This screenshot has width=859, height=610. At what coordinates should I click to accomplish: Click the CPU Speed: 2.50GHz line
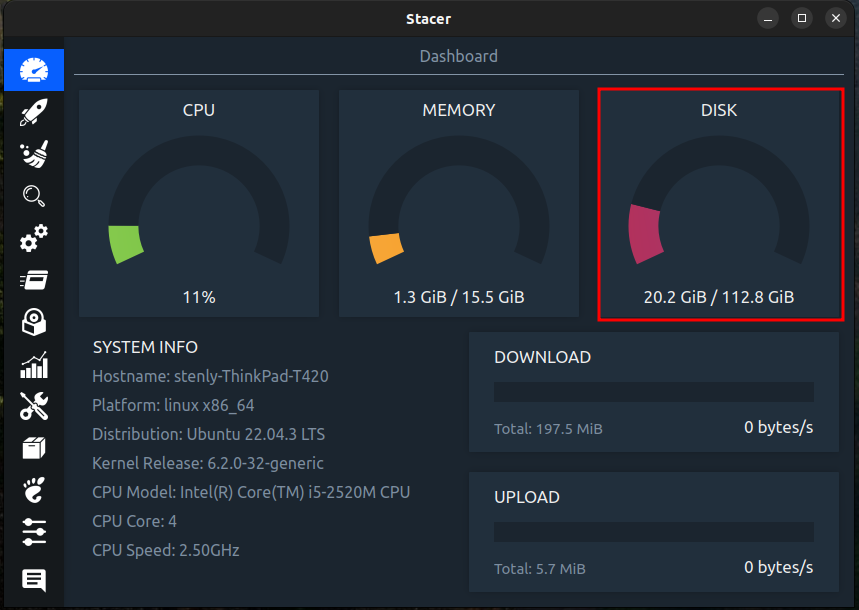[x=165, y=550]
